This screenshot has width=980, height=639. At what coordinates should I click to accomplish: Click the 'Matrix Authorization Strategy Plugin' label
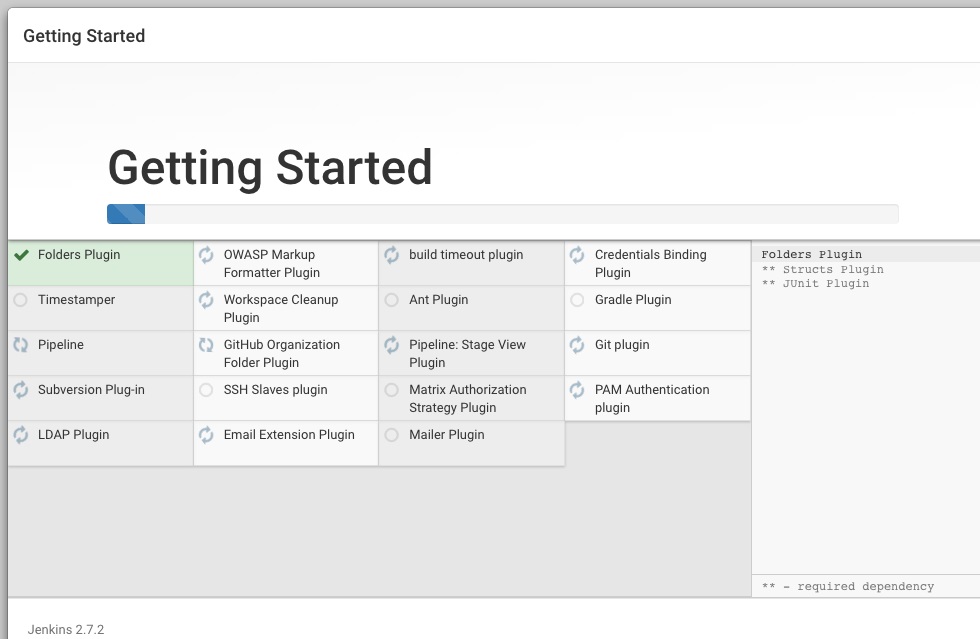(468, 399)
